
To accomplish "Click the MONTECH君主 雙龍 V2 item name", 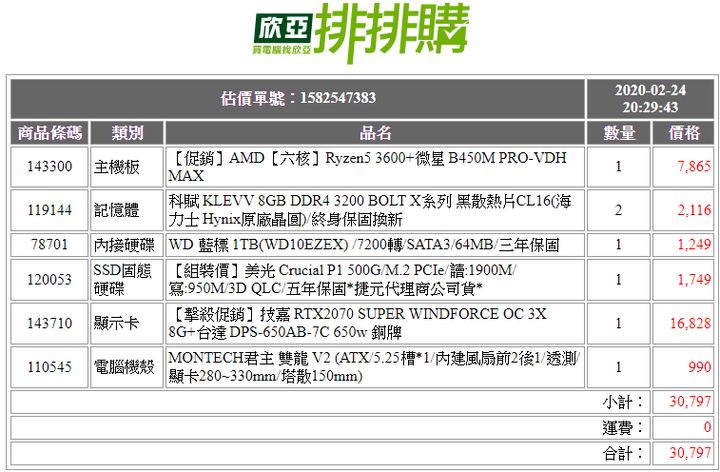I will (374, 367).
